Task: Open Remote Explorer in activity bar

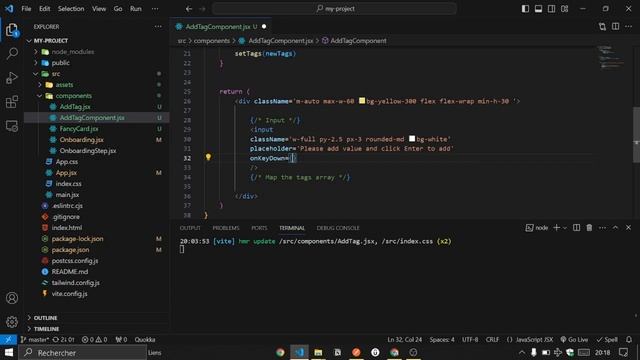Action: click(12, 126)
